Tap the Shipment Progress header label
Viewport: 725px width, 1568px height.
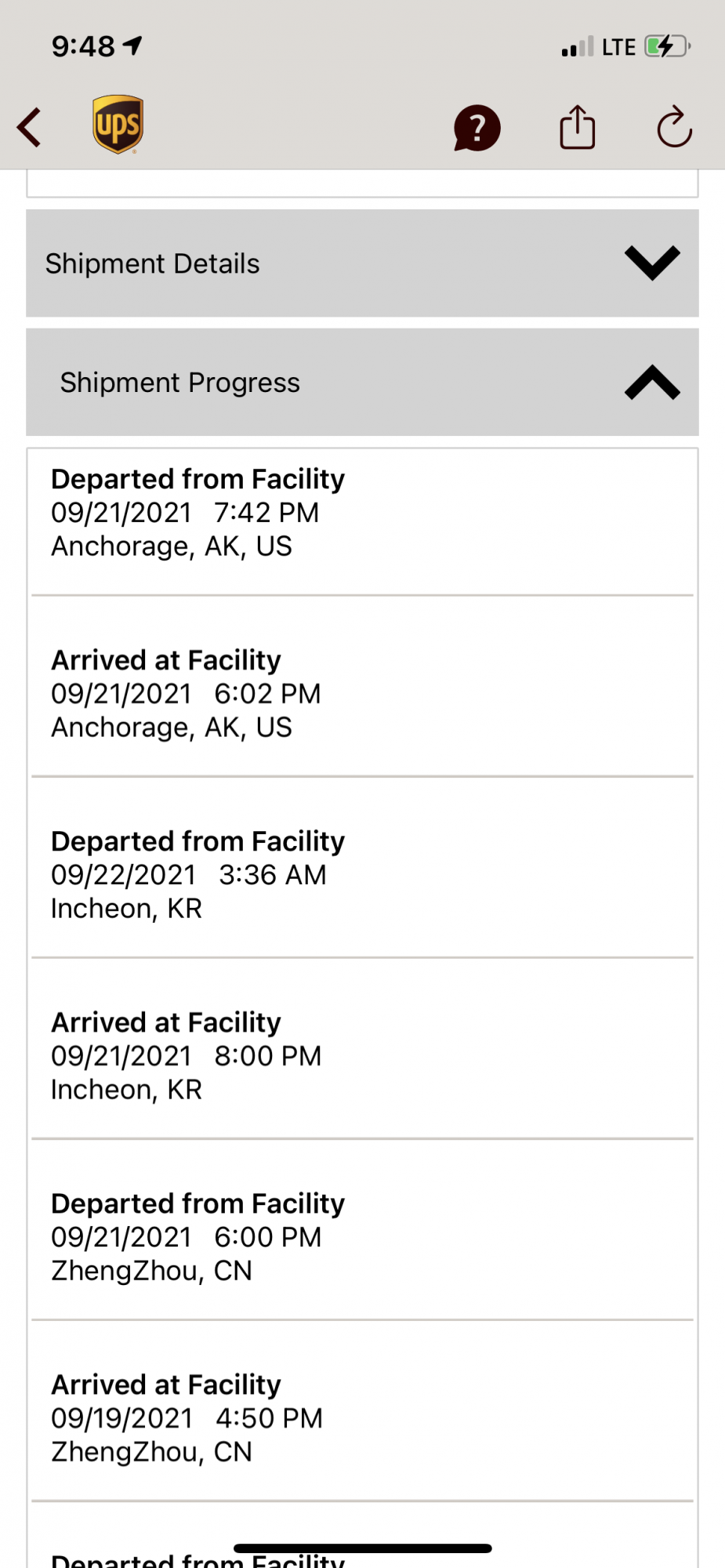pyautogui.click(x=180, y=383)
